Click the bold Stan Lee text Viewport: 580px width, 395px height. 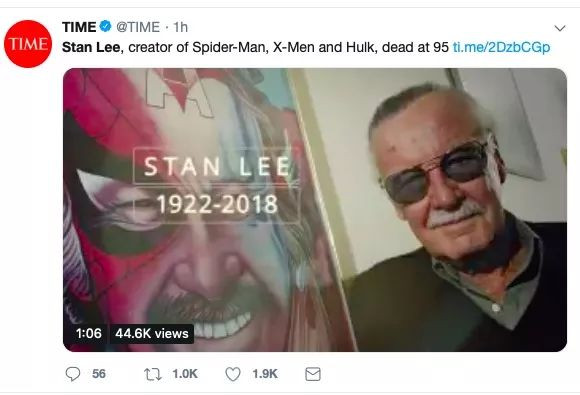tap(91, 47)
